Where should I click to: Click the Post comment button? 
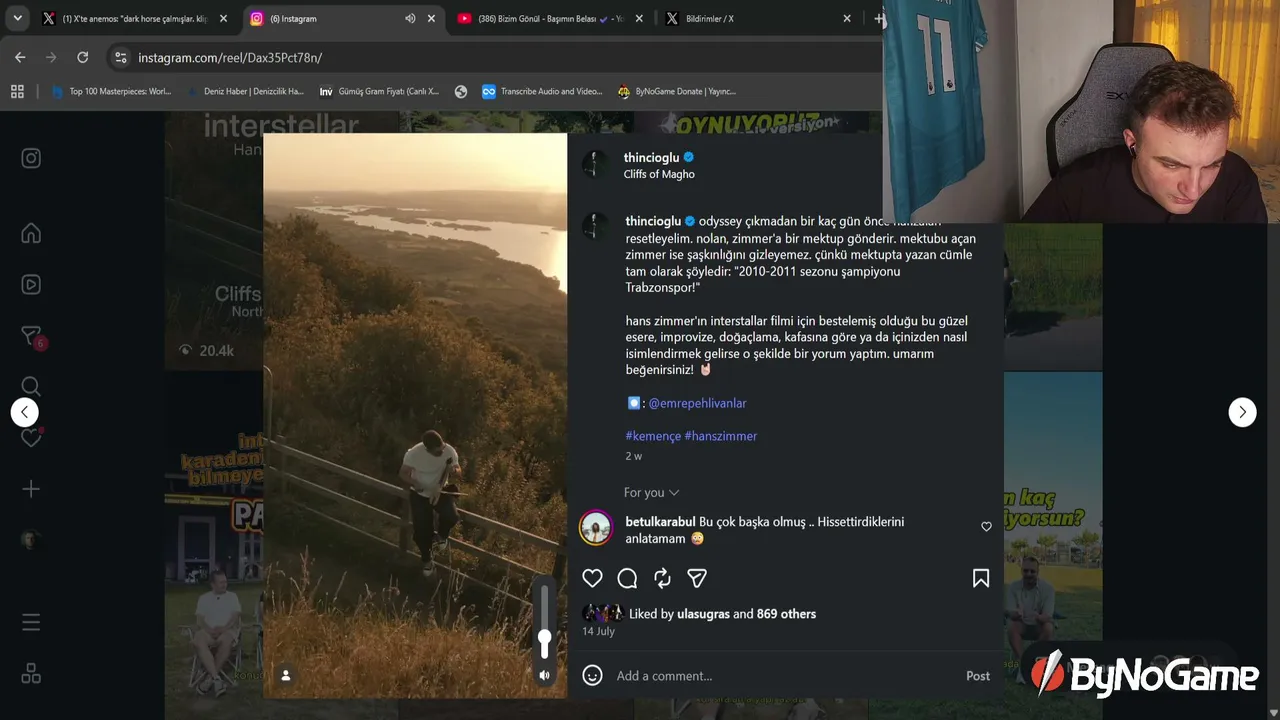[x=978, y=676]
